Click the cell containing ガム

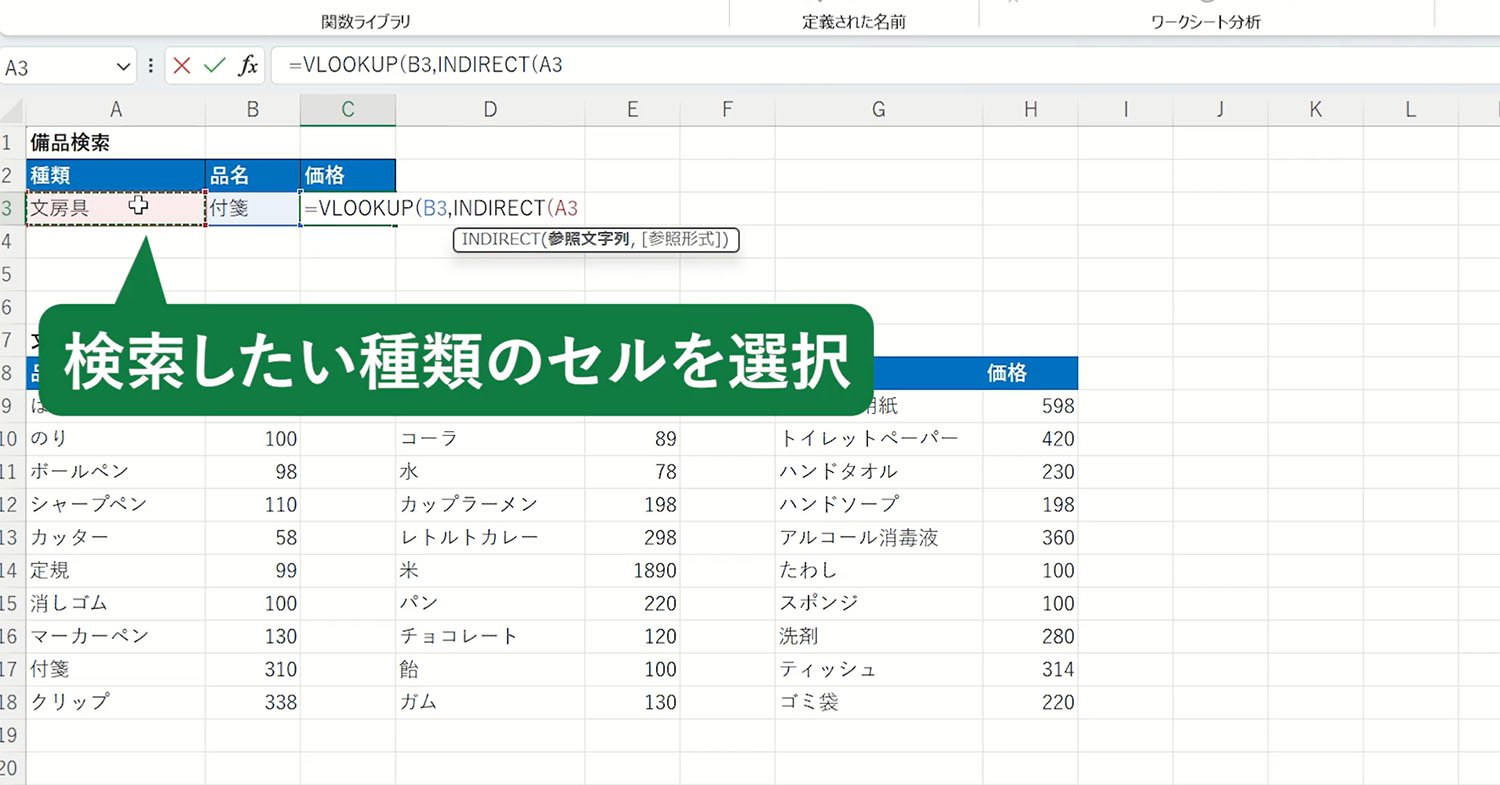490,702
